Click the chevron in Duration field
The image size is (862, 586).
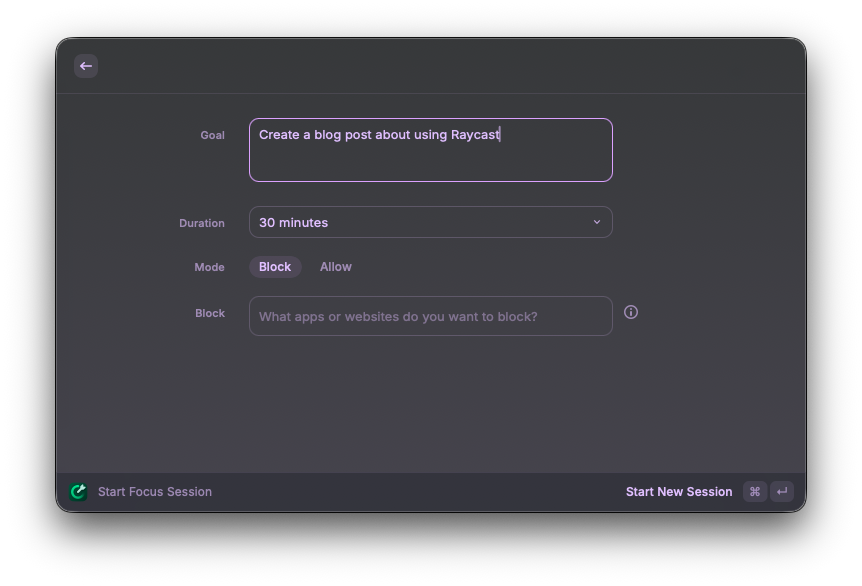coord(597,222)
